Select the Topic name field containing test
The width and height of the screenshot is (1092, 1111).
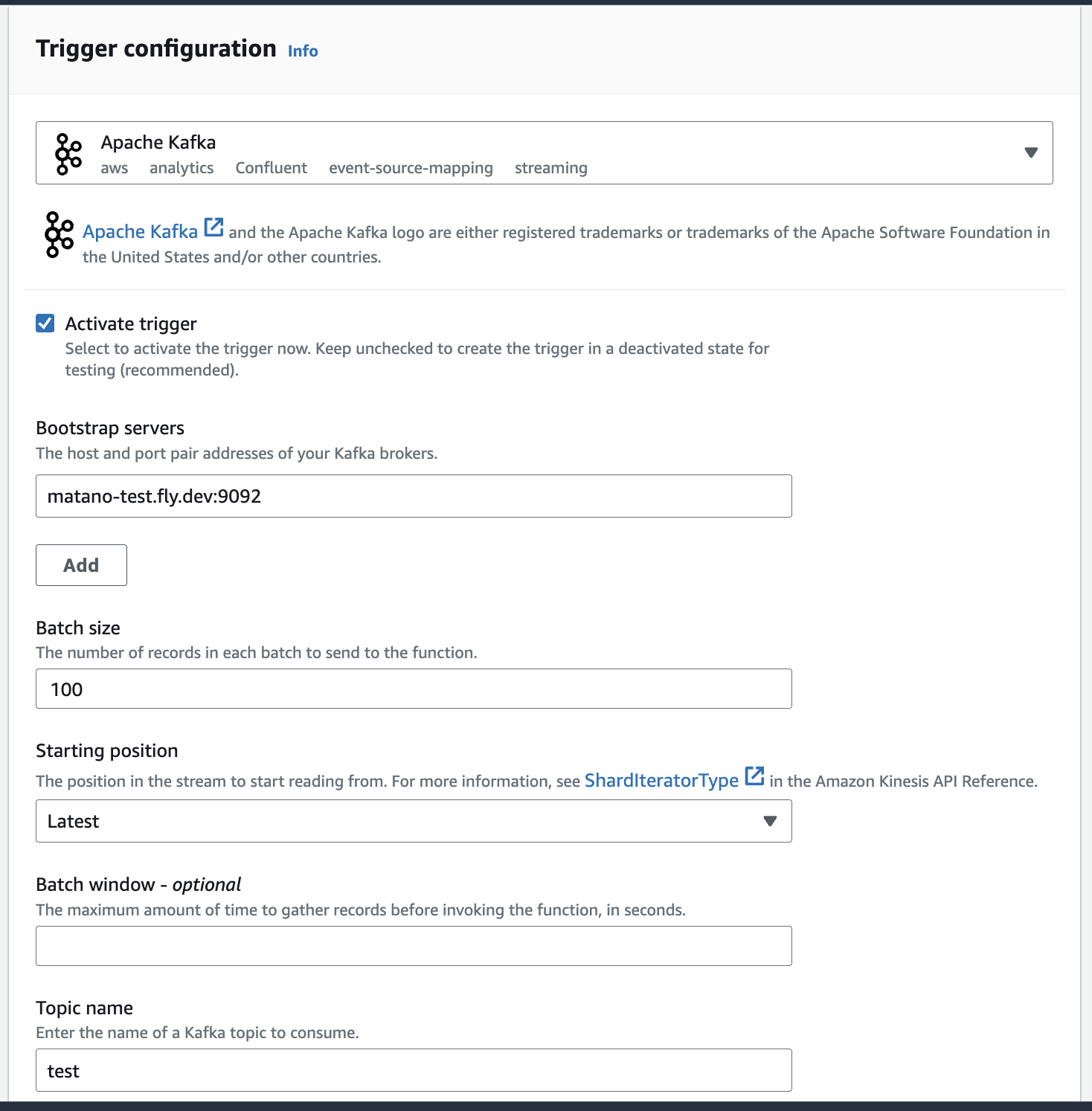click(x=413, y=1070)
